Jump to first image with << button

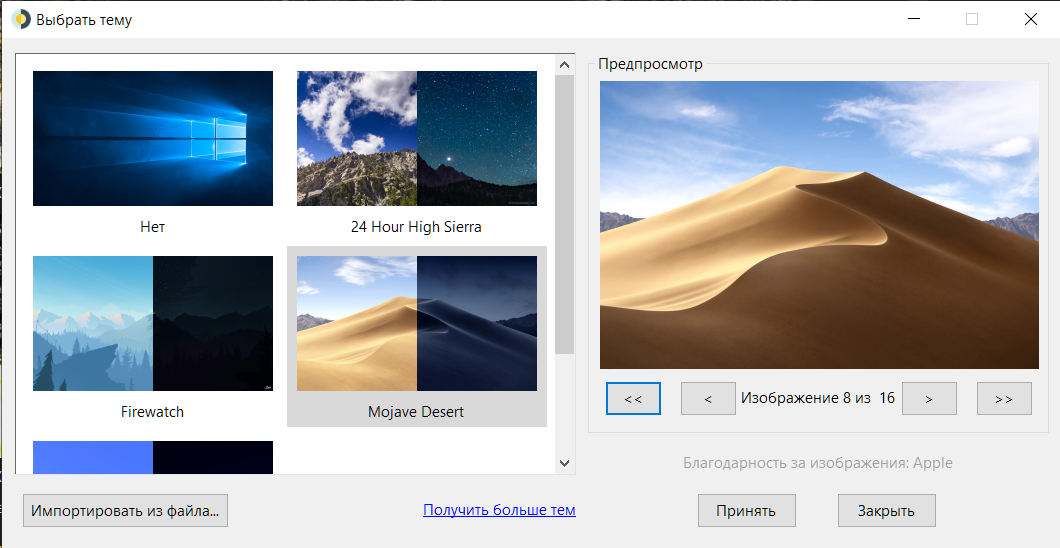[633, 398]
